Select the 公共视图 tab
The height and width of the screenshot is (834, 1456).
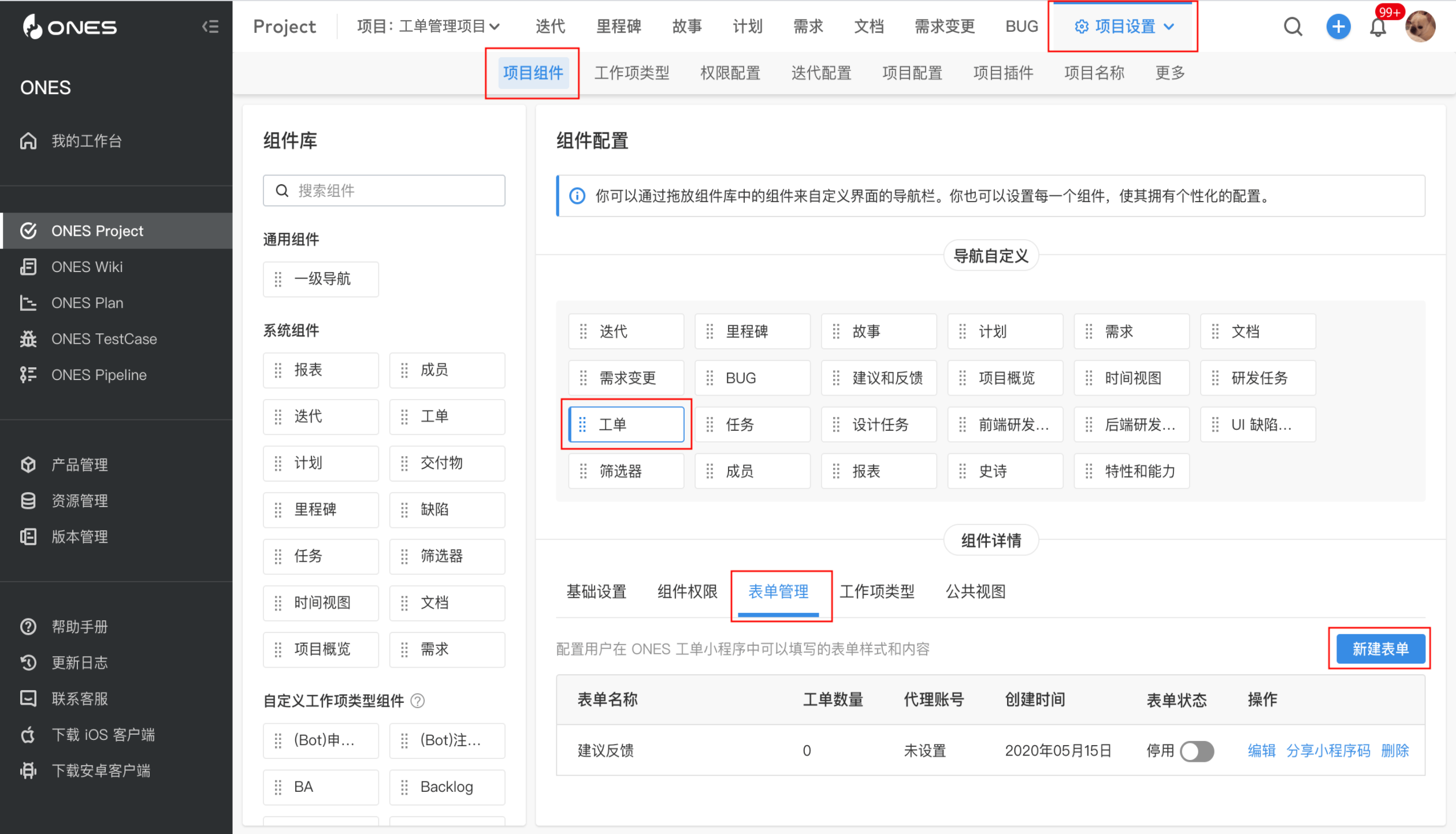[x=975, y=591]
